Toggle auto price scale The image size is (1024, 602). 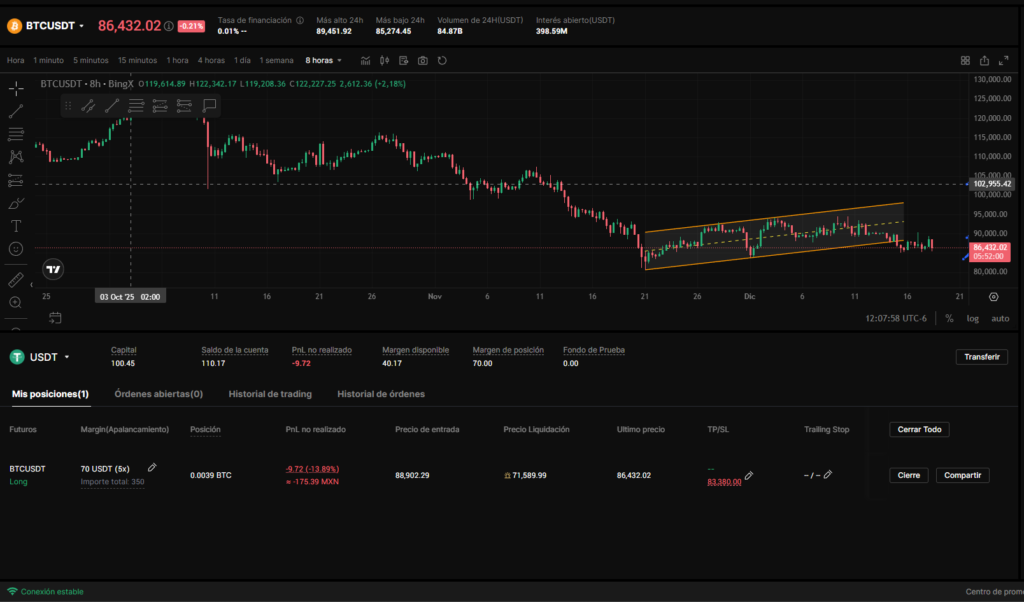(999, 318)
